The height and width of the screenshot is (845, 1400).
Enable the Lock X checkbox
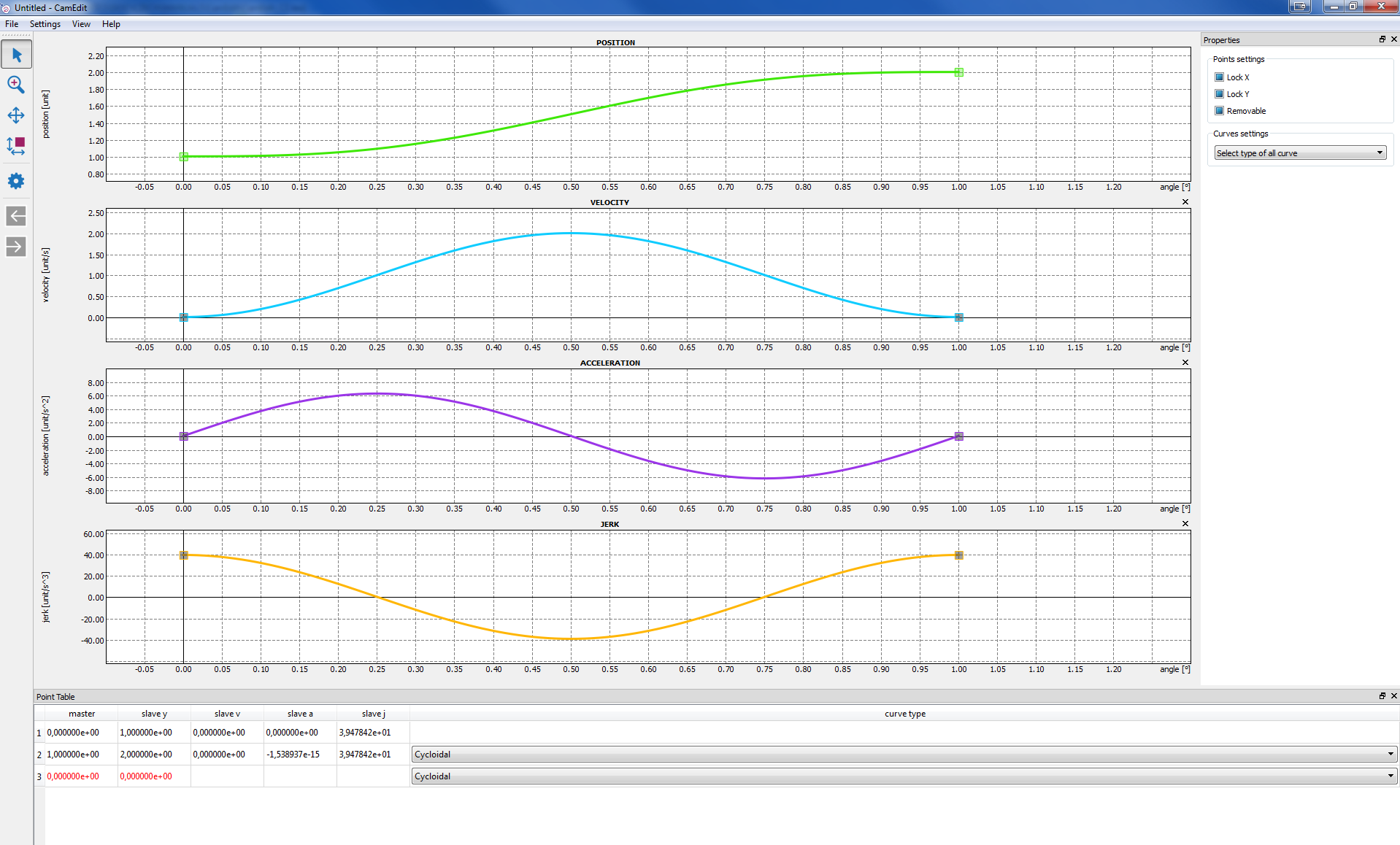pos(1219,77)
